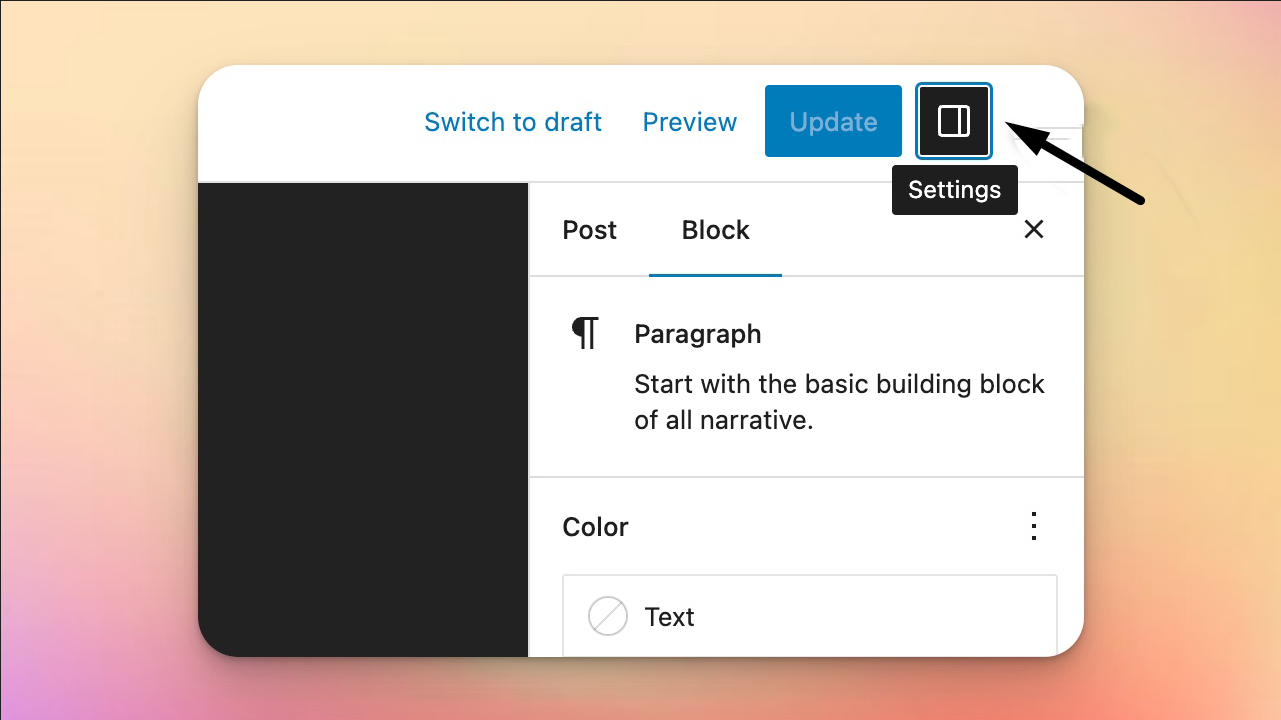Image resolution: width=1281 pixels, height=720 pixels.
Task: Click the Switch to draft link
Action: 513,122
